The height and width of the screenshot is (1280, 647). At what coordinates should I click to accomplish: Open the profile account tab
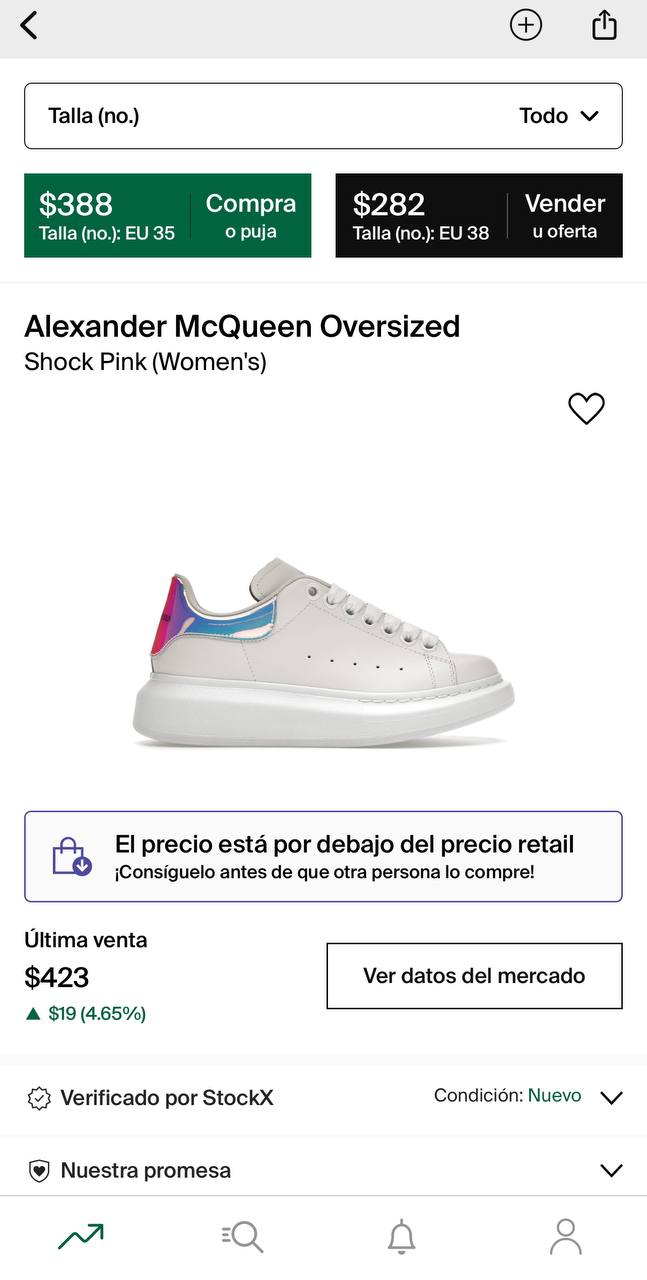(x=565, y=1237)
